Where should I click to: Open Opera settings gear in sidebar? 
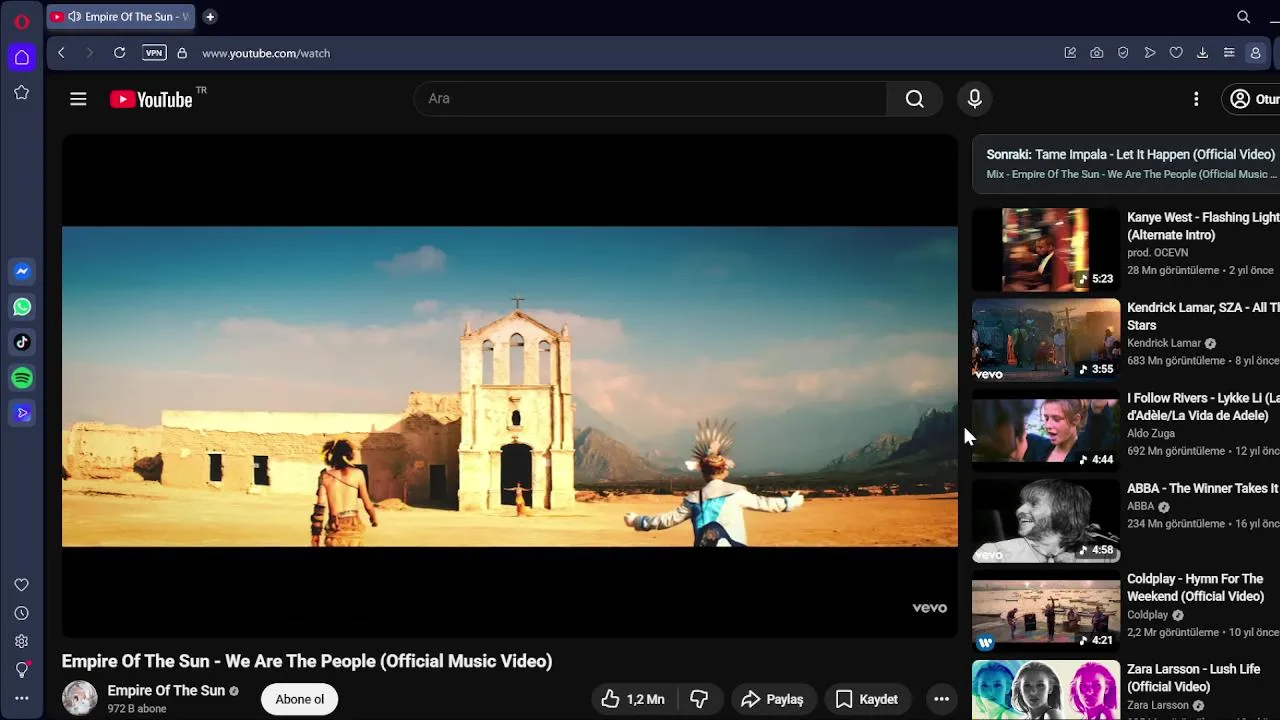pos(22,641)
